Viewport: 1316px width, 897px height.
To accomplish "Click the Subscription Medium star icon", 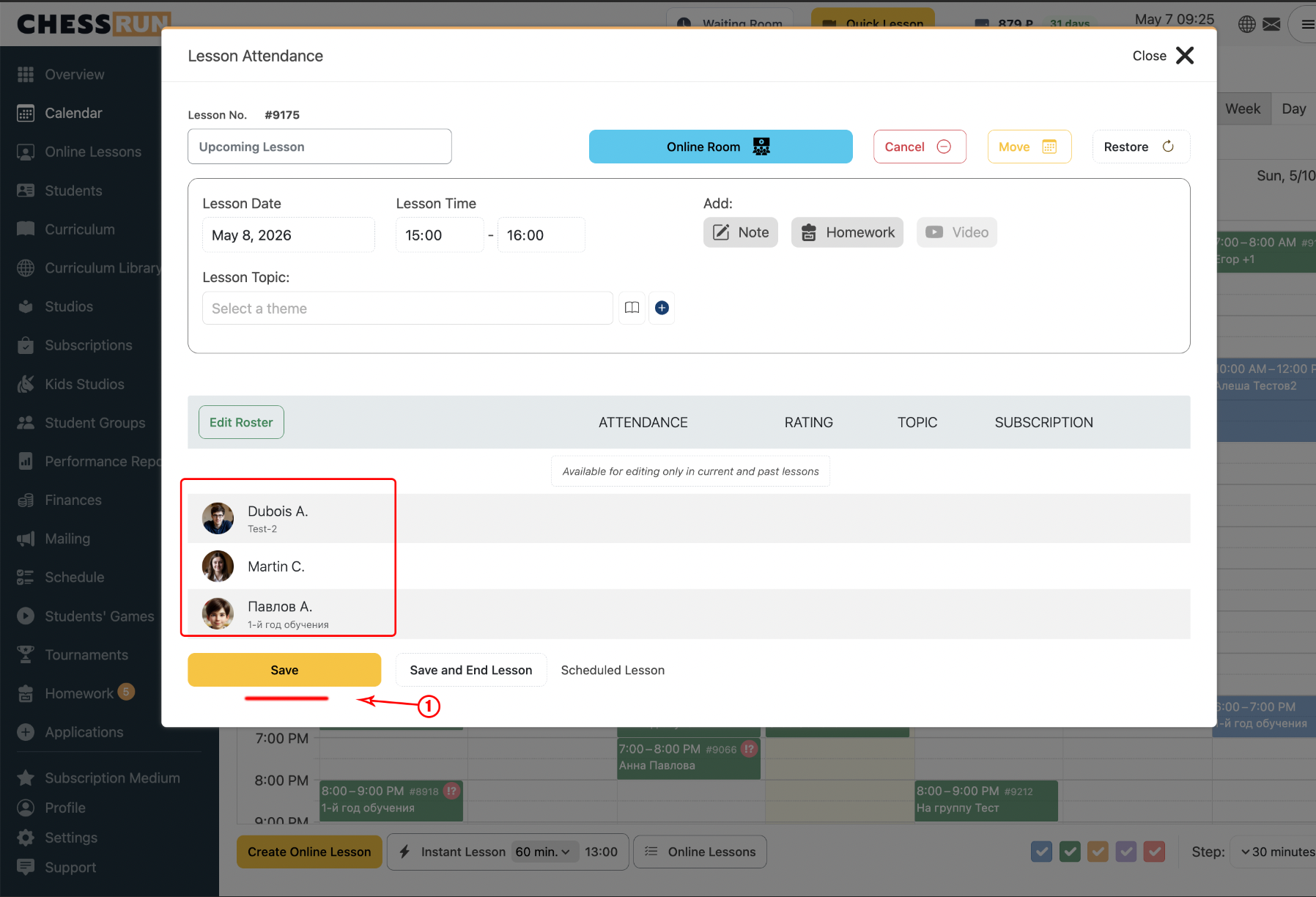I will [26, 778].
